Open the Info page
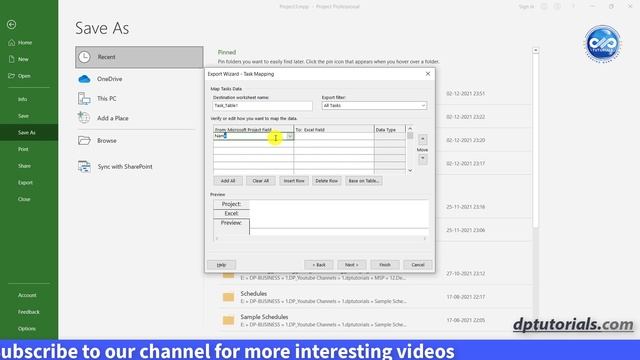Image resolution: width=640 pixels, height=360 pixels. 22,99
